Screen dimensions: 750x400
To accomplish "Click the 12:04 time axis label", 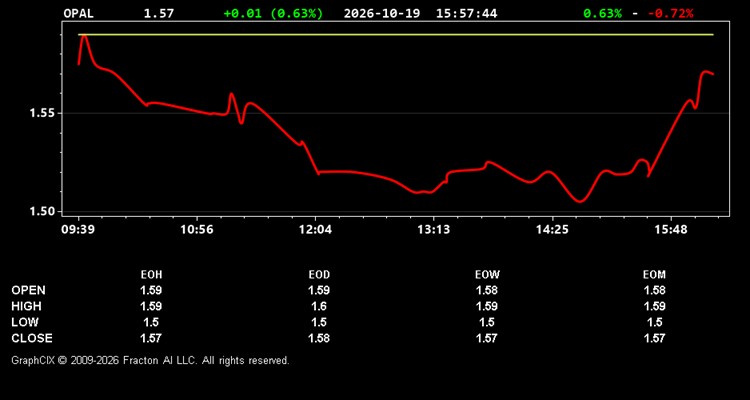I will coord(315,230).
